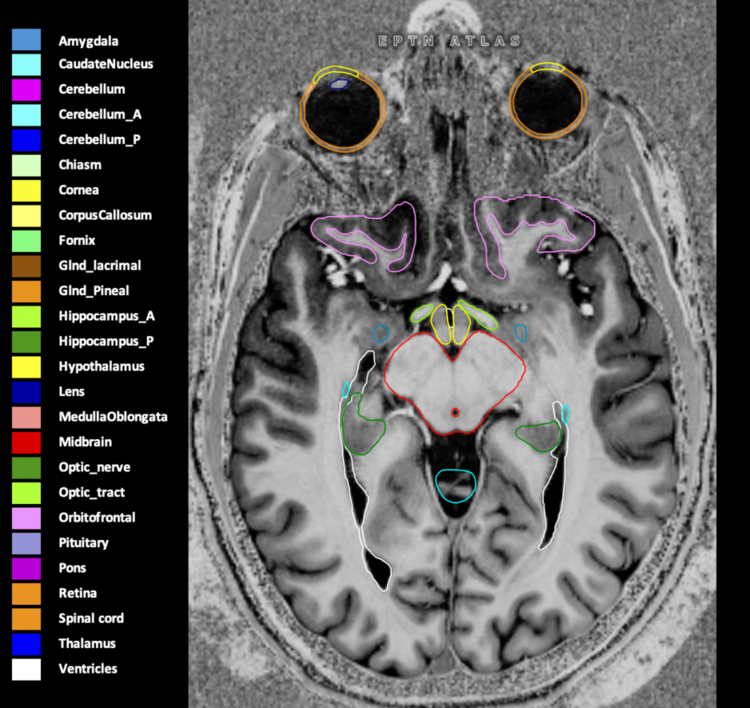
Task: Click the 'Cerebellum_P' label
Action: tap(99, 140)
